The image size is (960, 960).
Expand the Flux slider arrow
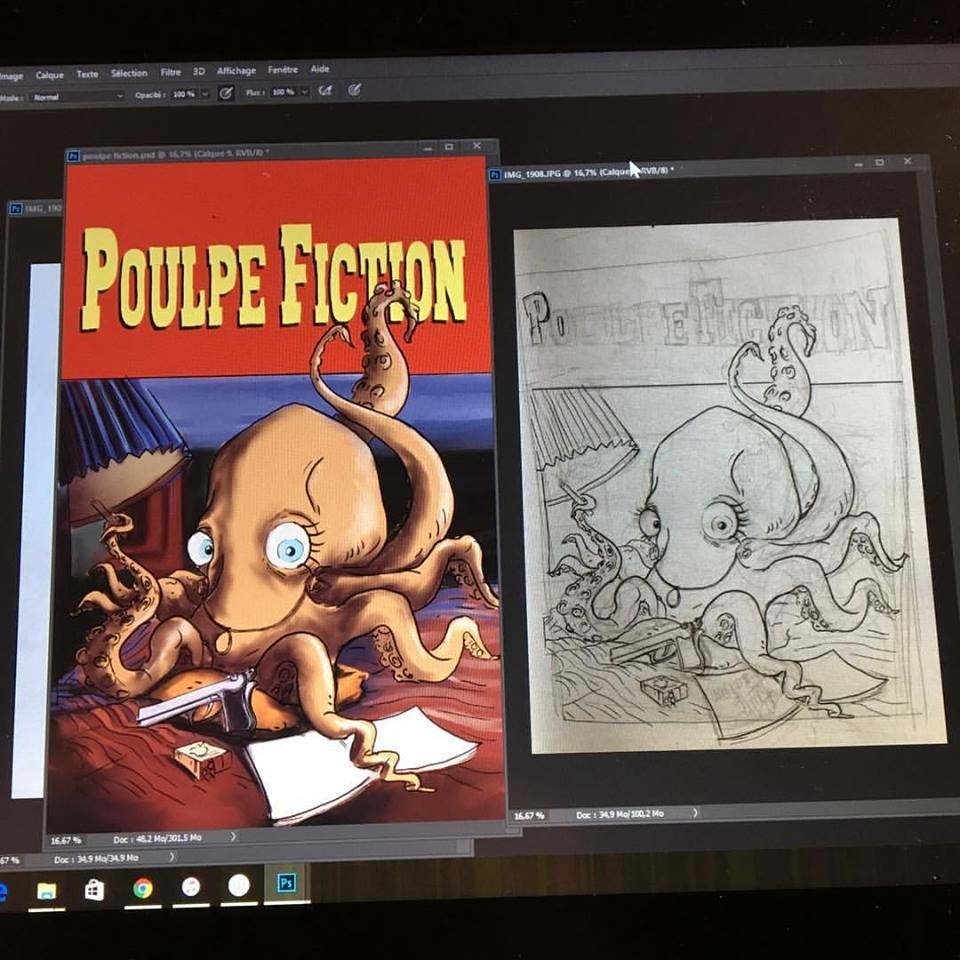tap(304, 92)
